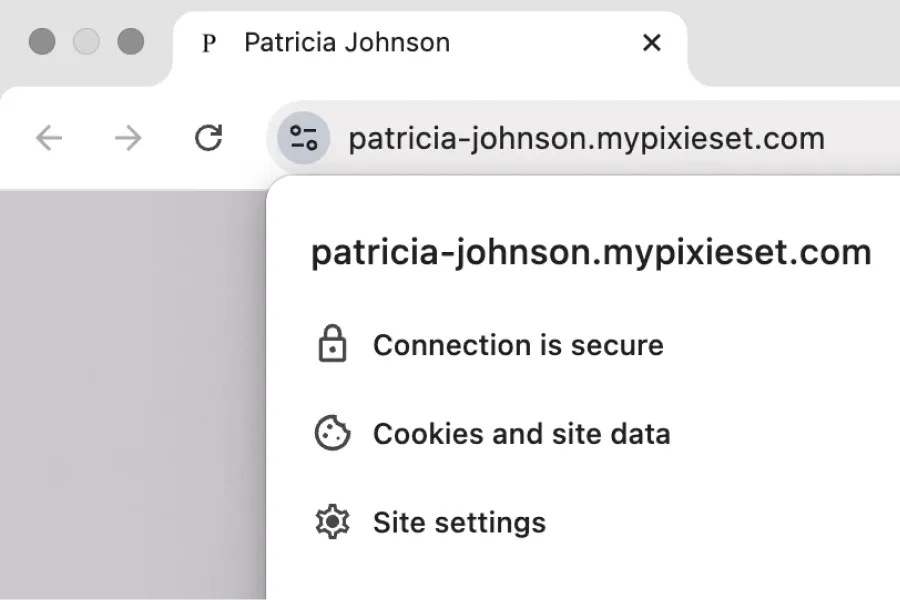Click the yellow macOS minimize button
Screen dimensions: 900x600
pos(86,42)
